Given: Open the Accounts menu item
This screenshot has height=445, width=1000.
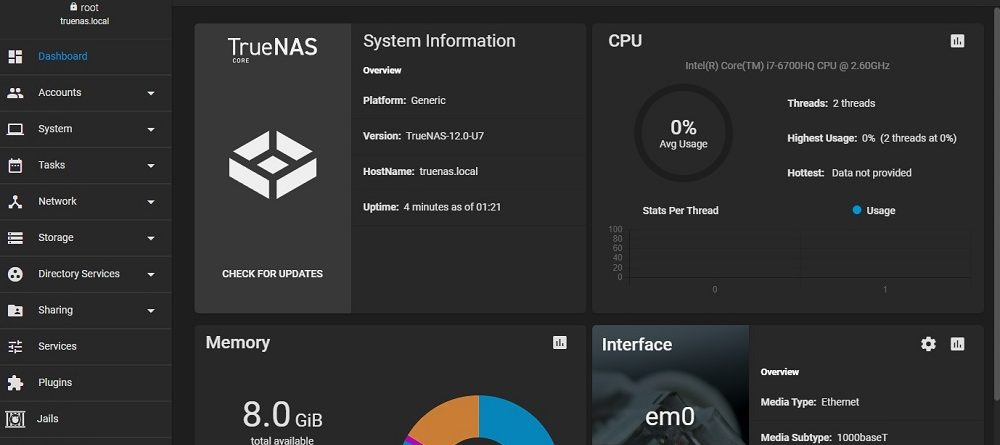Looking at the screenshot, I should coord(85,93).
